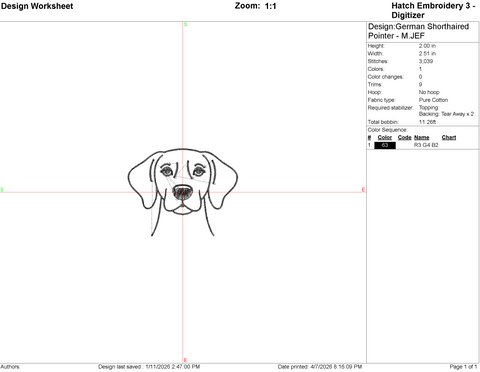Click the 'Color Sequence:' label
480x372 pixels.
click(x=387, y=130)
